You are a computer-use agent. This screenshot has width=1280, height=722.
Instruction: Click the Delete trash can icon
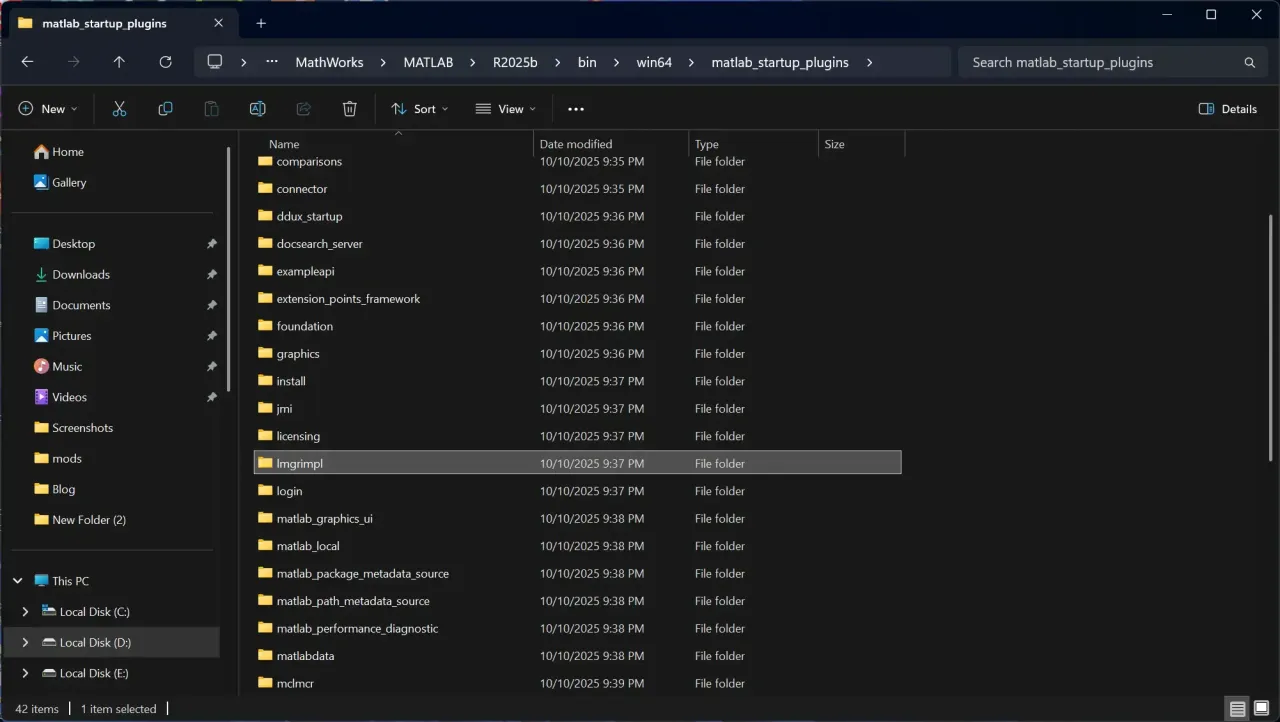(350, 109)
